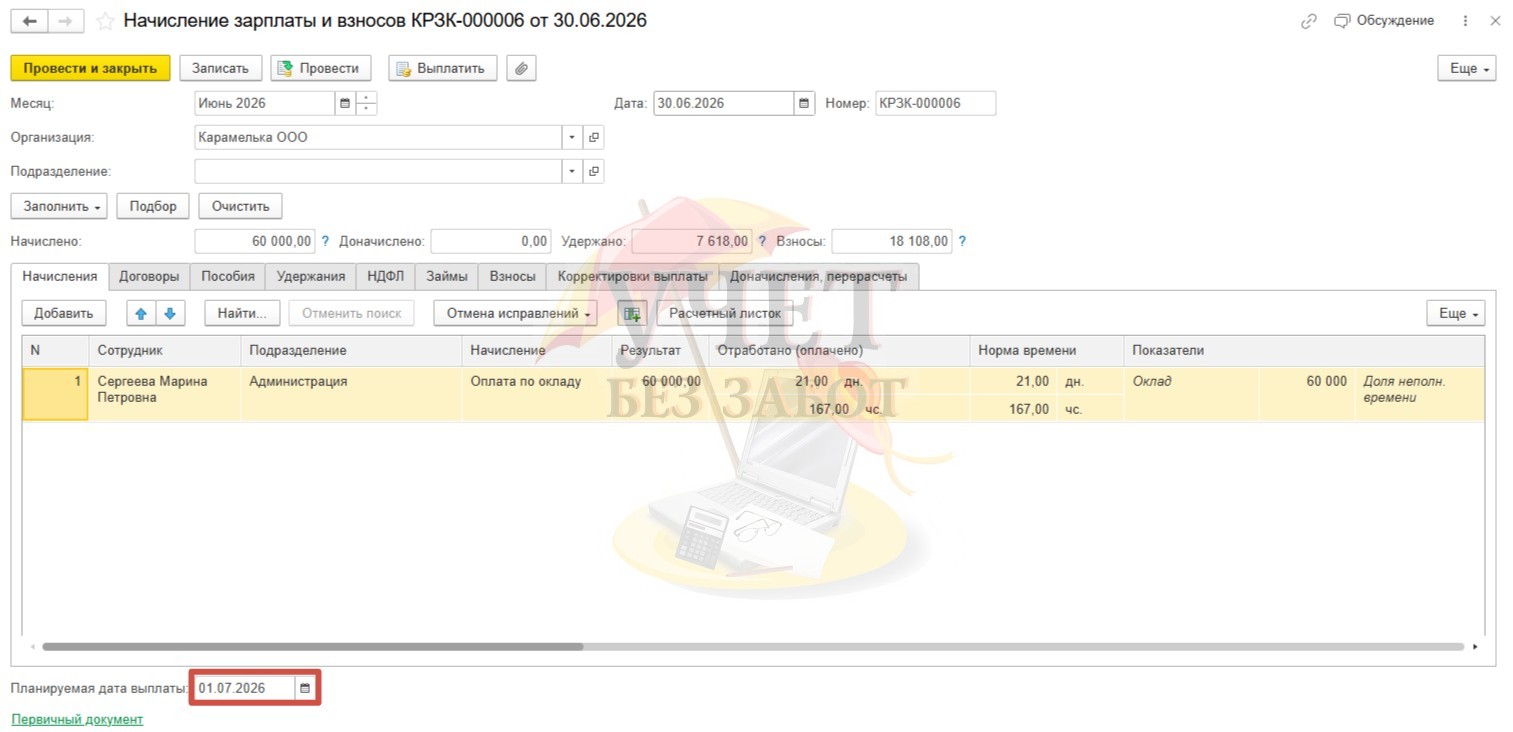Move row up with blue arrow
The height and width of the screenshot is (732, 1513).
coord(141,313)
